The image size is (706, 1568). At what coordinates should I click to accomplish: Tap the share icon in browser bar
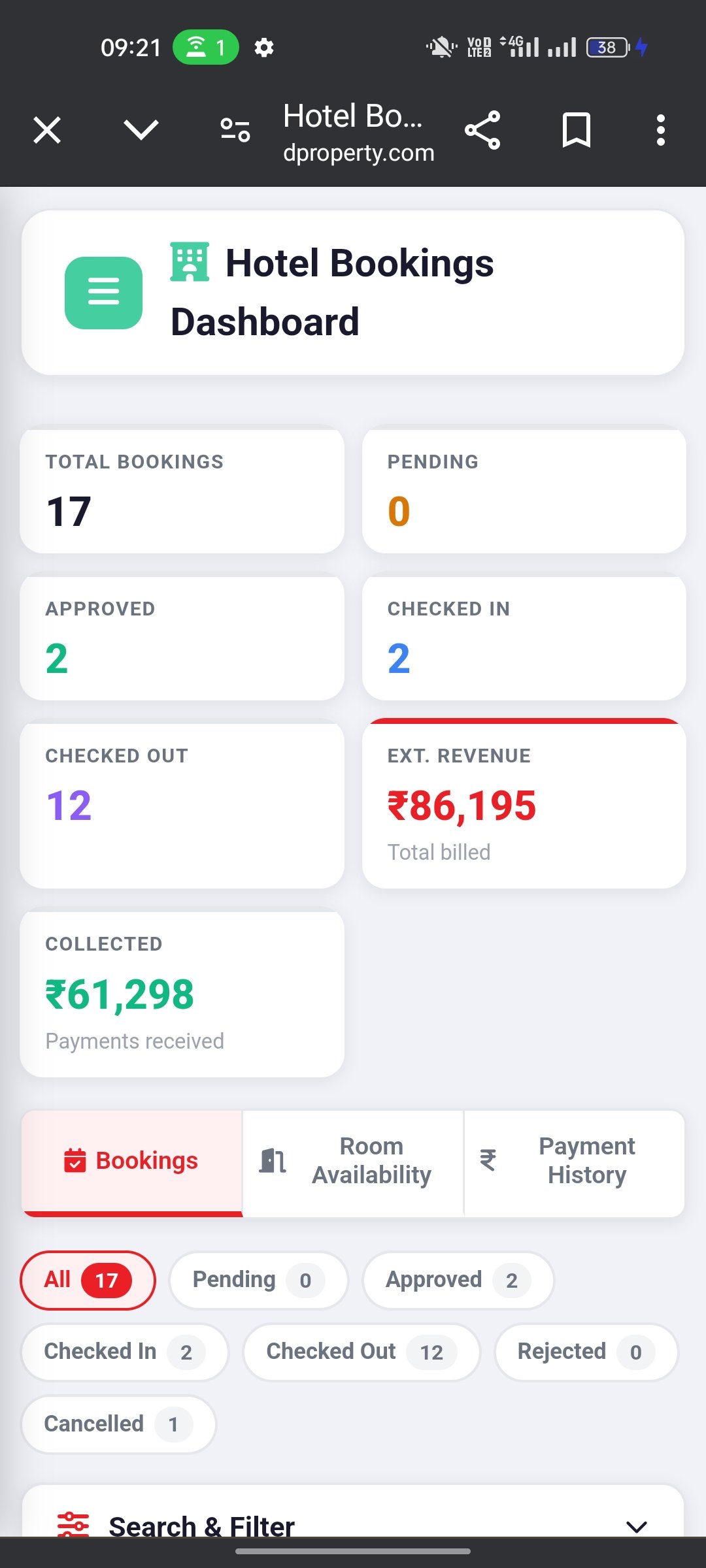482,130
